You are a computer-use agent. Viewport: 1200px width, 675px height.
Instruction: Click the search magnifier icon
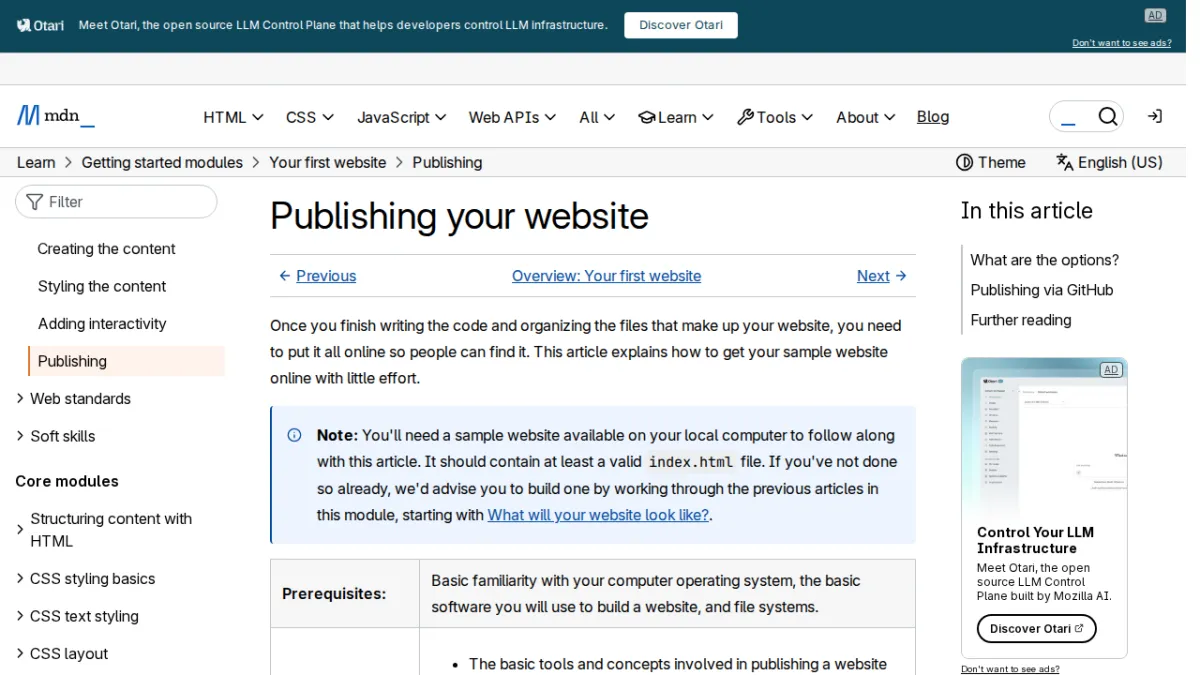click(1108, 117)
